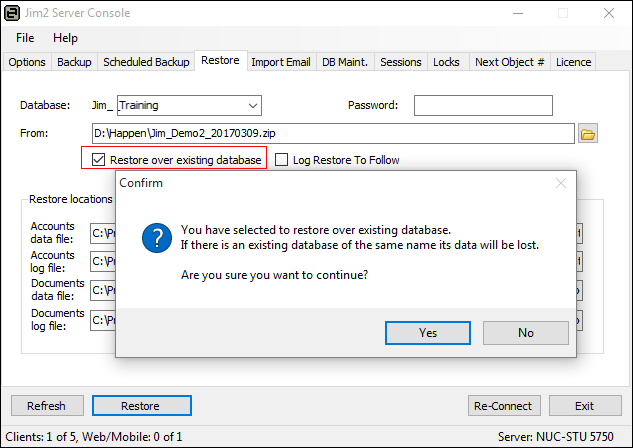Click the 'Restore locations' group label
The height and width of the screenshot is (448, 633).
71,199
